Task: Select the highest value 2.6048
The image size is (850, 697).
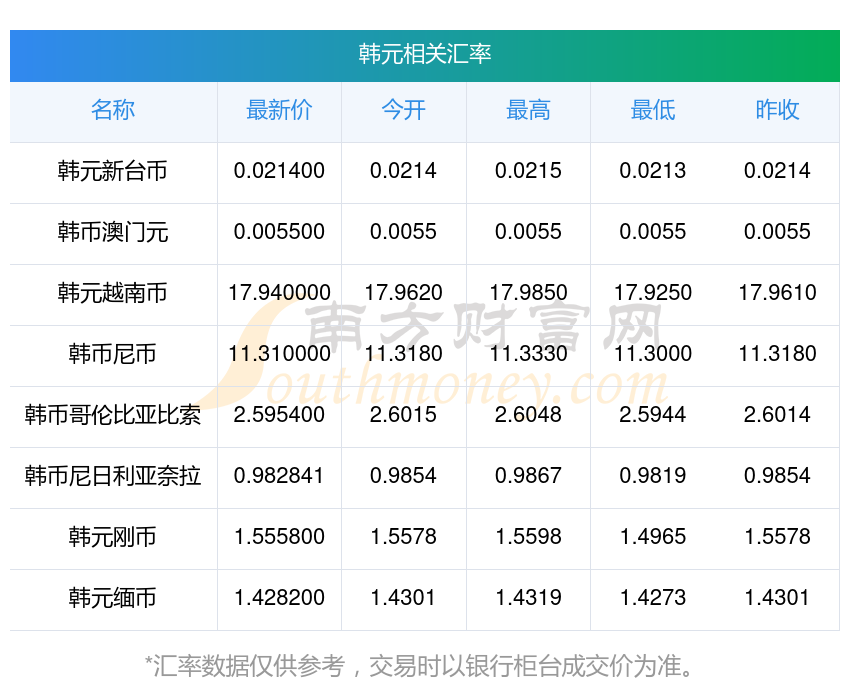Action: click(x=528, y=416)
